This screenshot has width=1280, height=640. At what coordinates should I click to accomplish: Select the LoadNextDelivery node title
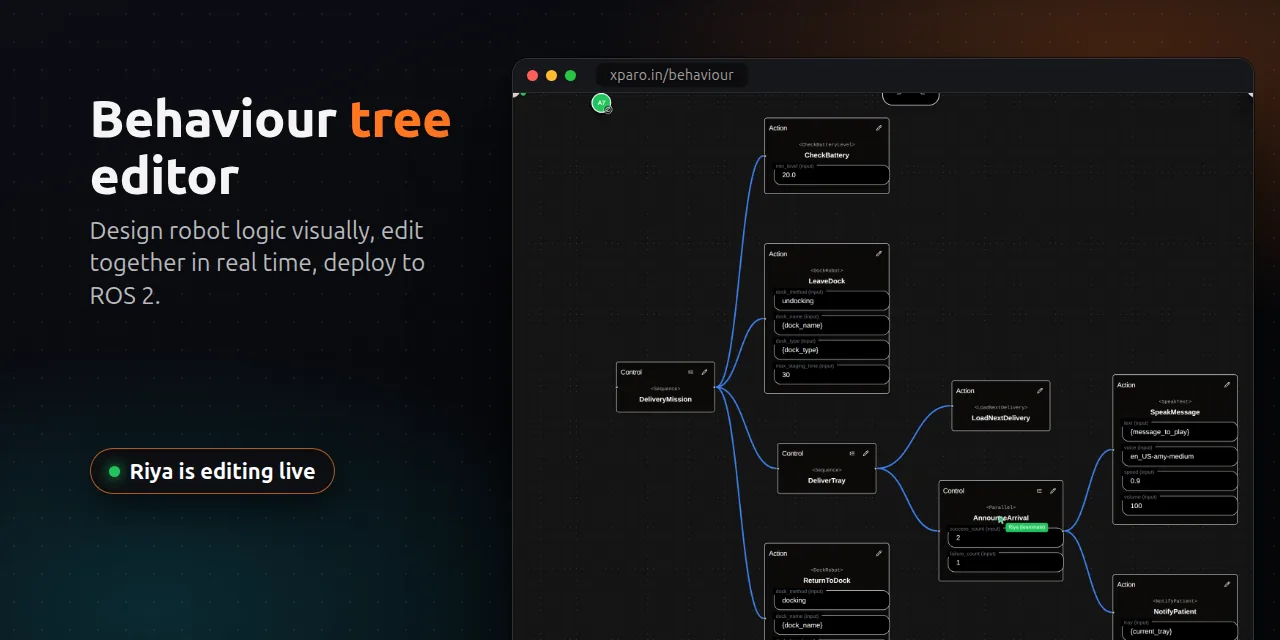click(1001, 418)
